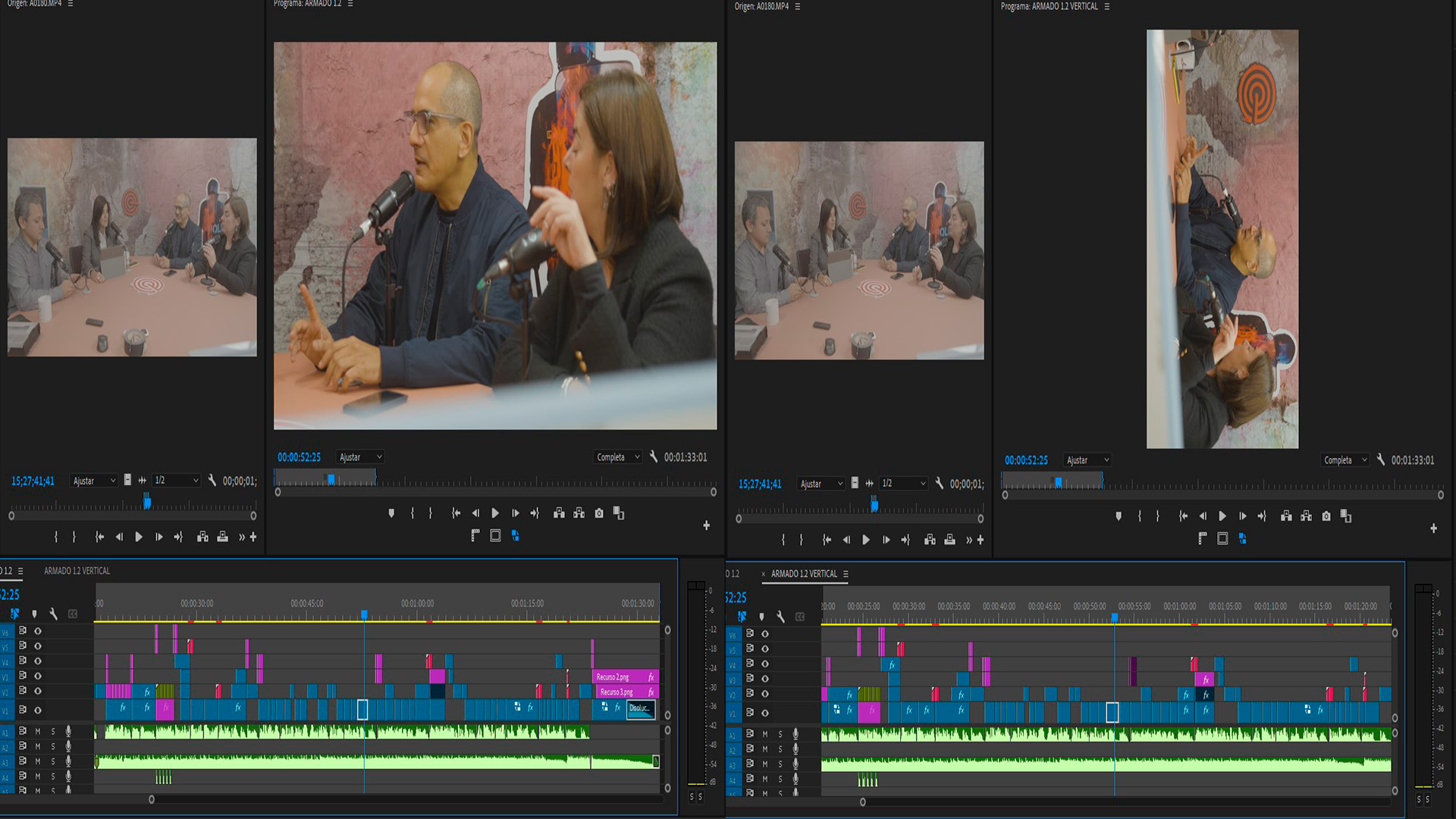This screenshot has width=1456, height=819.
Task: Open Ajustar zoom dropdown in ARMADO 12 monitor
Action: tap(360, 457)
